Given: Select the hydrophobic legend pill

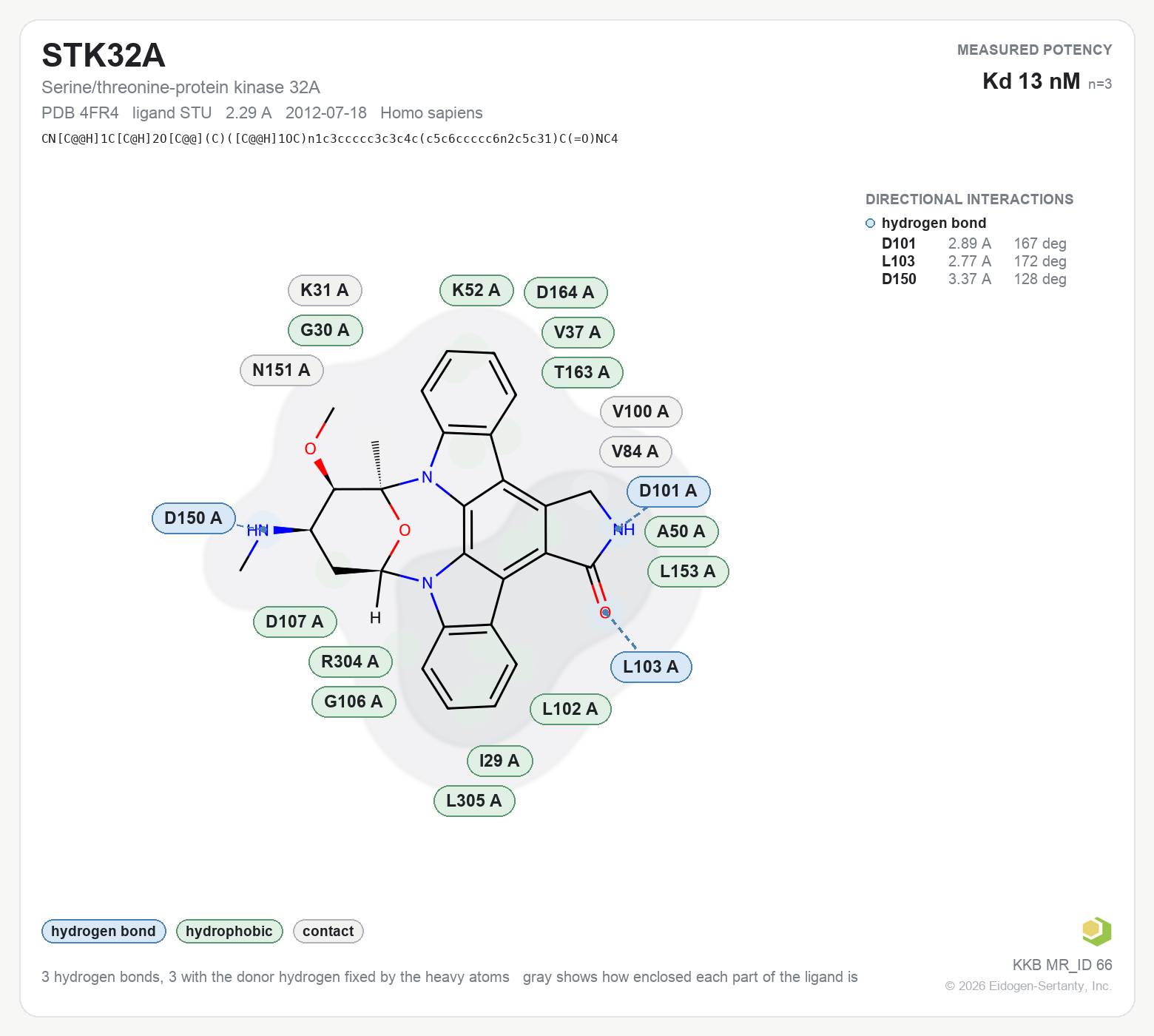Looking at the screenshot, I should click(x=229, y=931).
